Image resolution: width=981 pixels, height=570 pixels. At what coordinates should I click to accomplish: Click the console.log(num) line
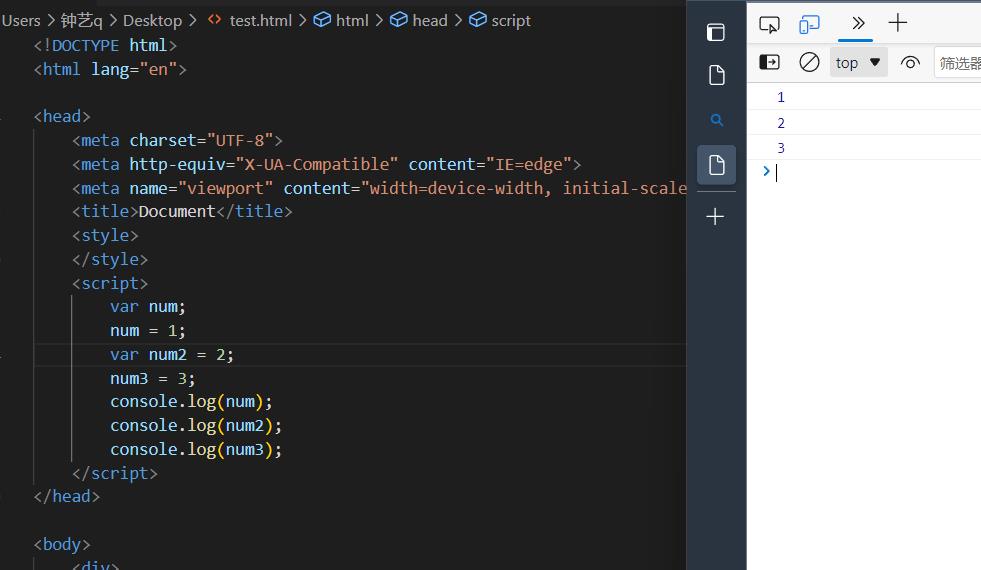pos(191,402)
